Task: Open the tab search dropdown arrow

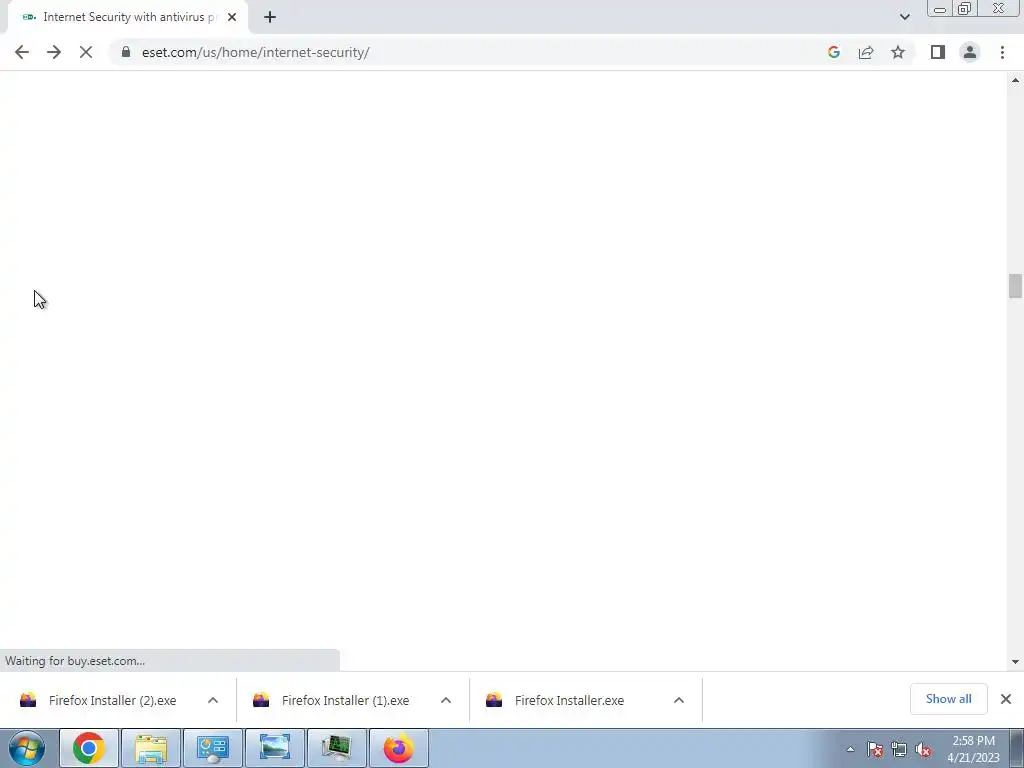Action: pos(904,17)
